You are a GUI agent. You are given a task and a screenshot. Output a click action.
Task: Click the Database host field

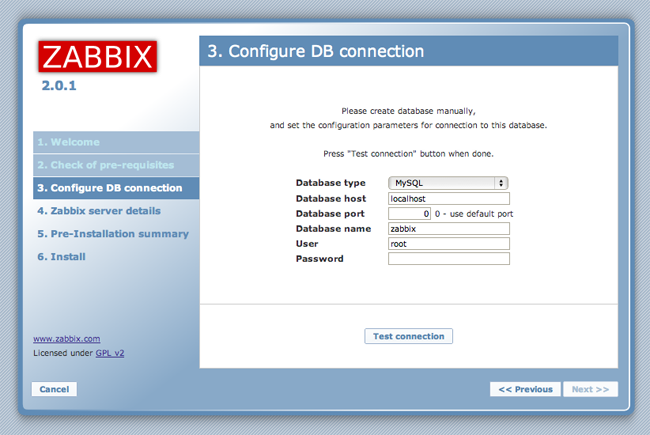[448, 198]
